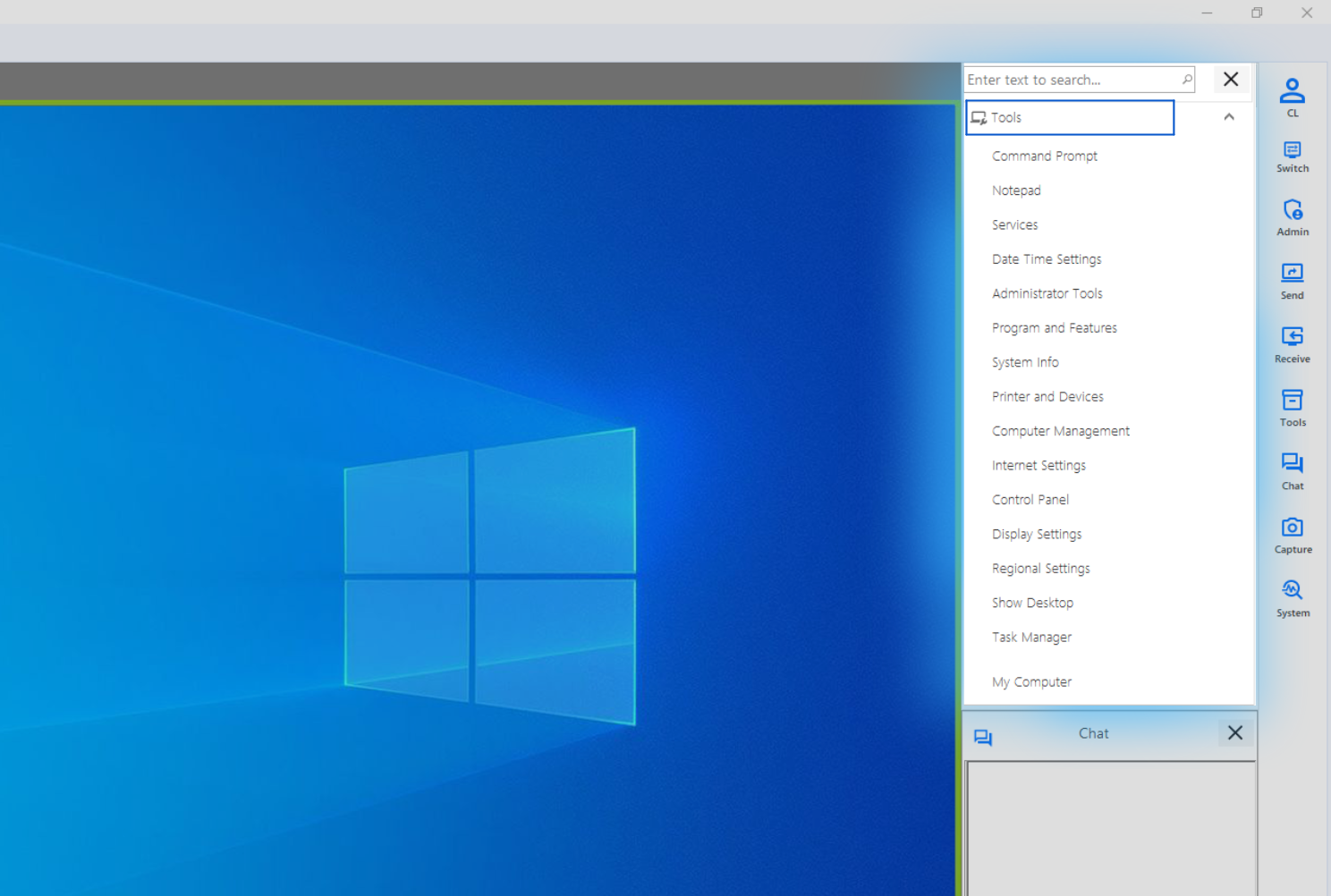Open Program and Features
The width and height of the screenshot is (1331, 896).
pyautogui.click(x=1055, y=328)
